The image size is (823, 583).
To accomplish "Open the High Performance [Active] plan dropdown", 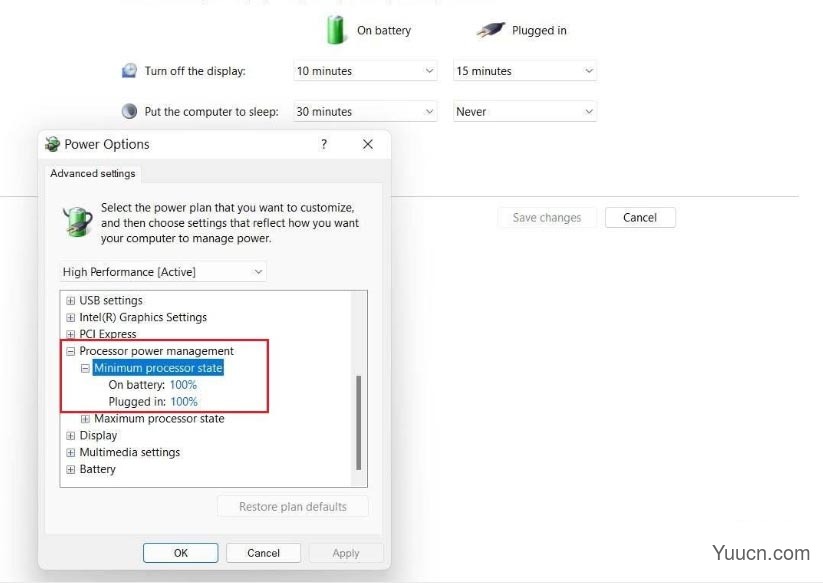I will point(163,272).
